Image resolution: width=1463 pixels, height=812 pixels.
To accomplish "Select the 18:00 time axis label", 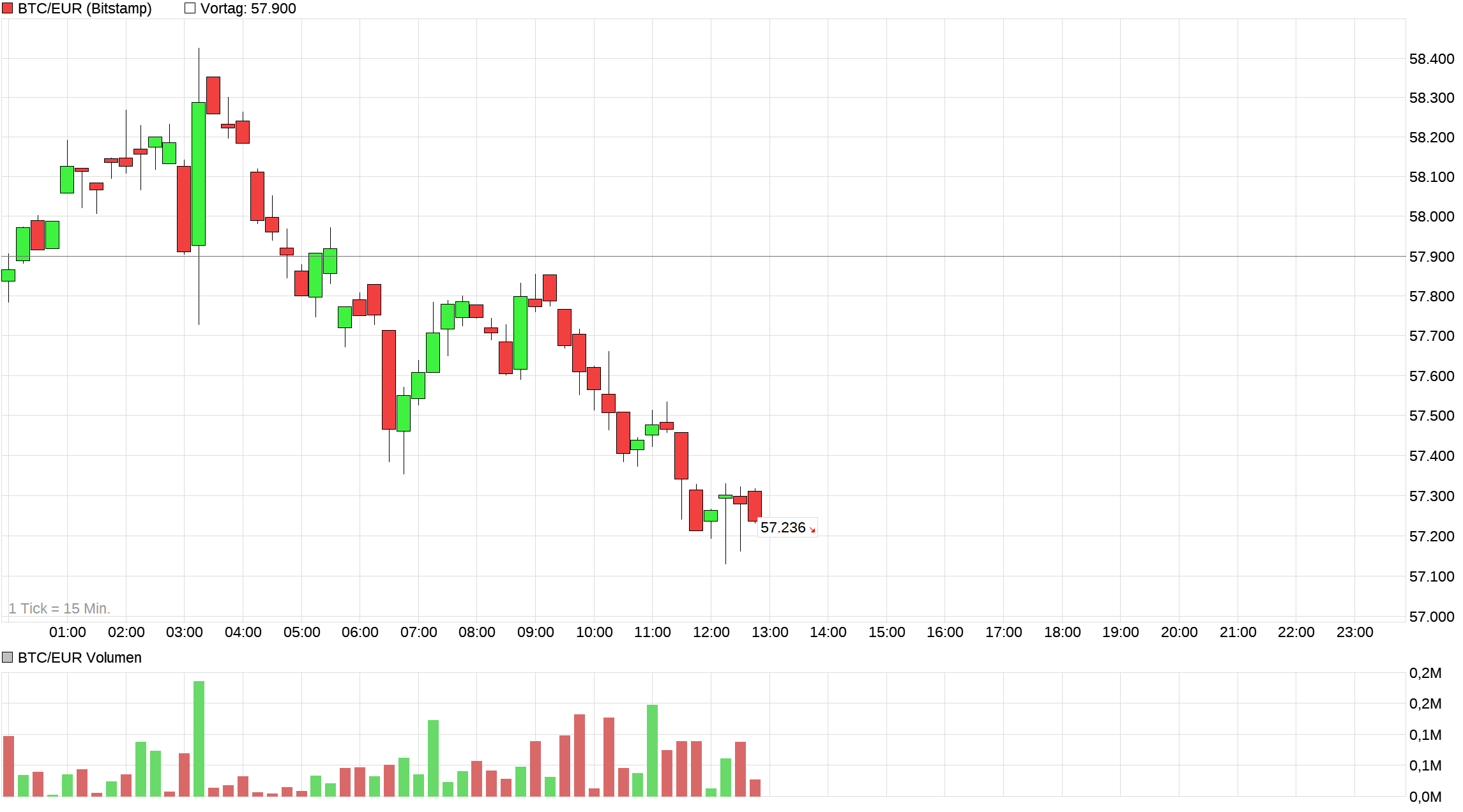I will [x=1062, y=632].
